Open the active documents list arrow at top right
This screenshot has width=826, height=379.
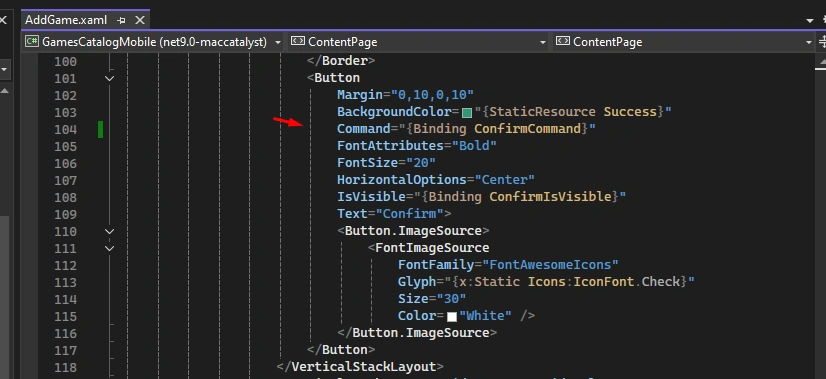tap(810, 21)
